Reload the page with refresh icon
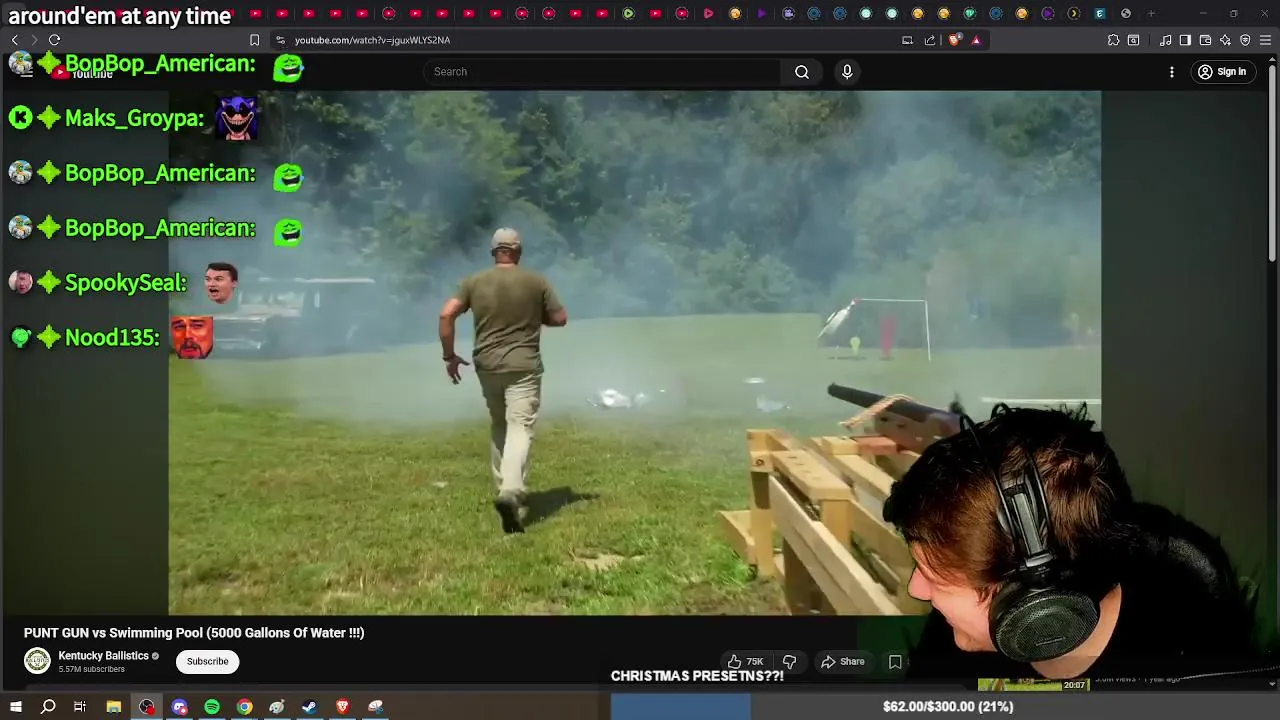Screen dimensions: 1280x720 [54, 40]
